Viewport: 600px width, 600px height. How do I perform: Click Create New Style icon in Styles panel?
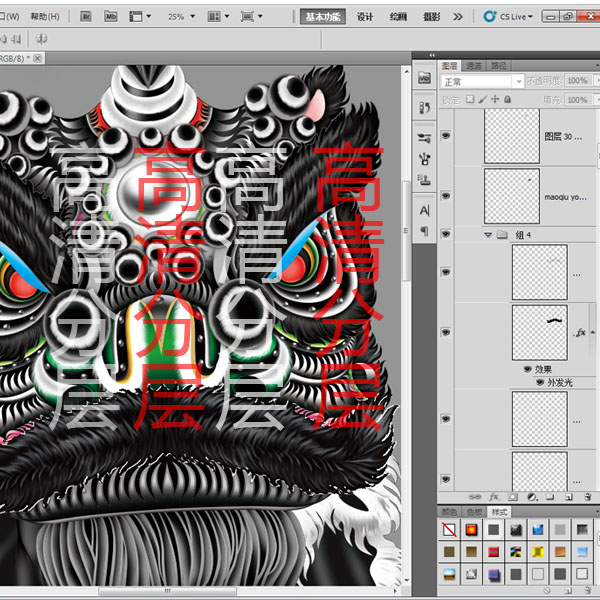pos(568,591)
